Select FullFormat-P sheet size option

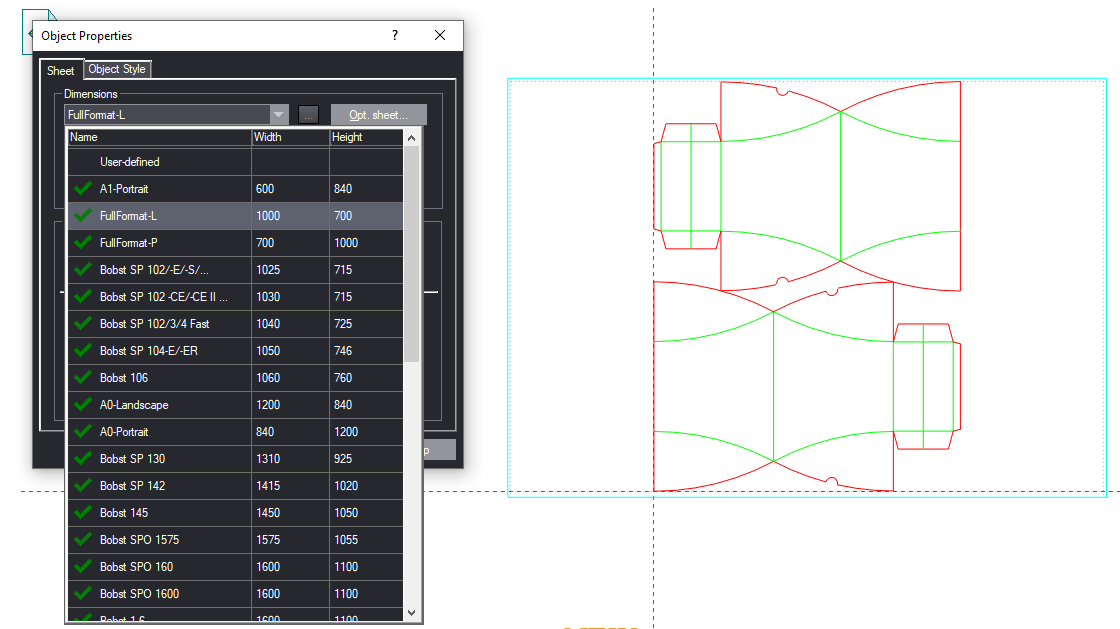pos(130,243)
